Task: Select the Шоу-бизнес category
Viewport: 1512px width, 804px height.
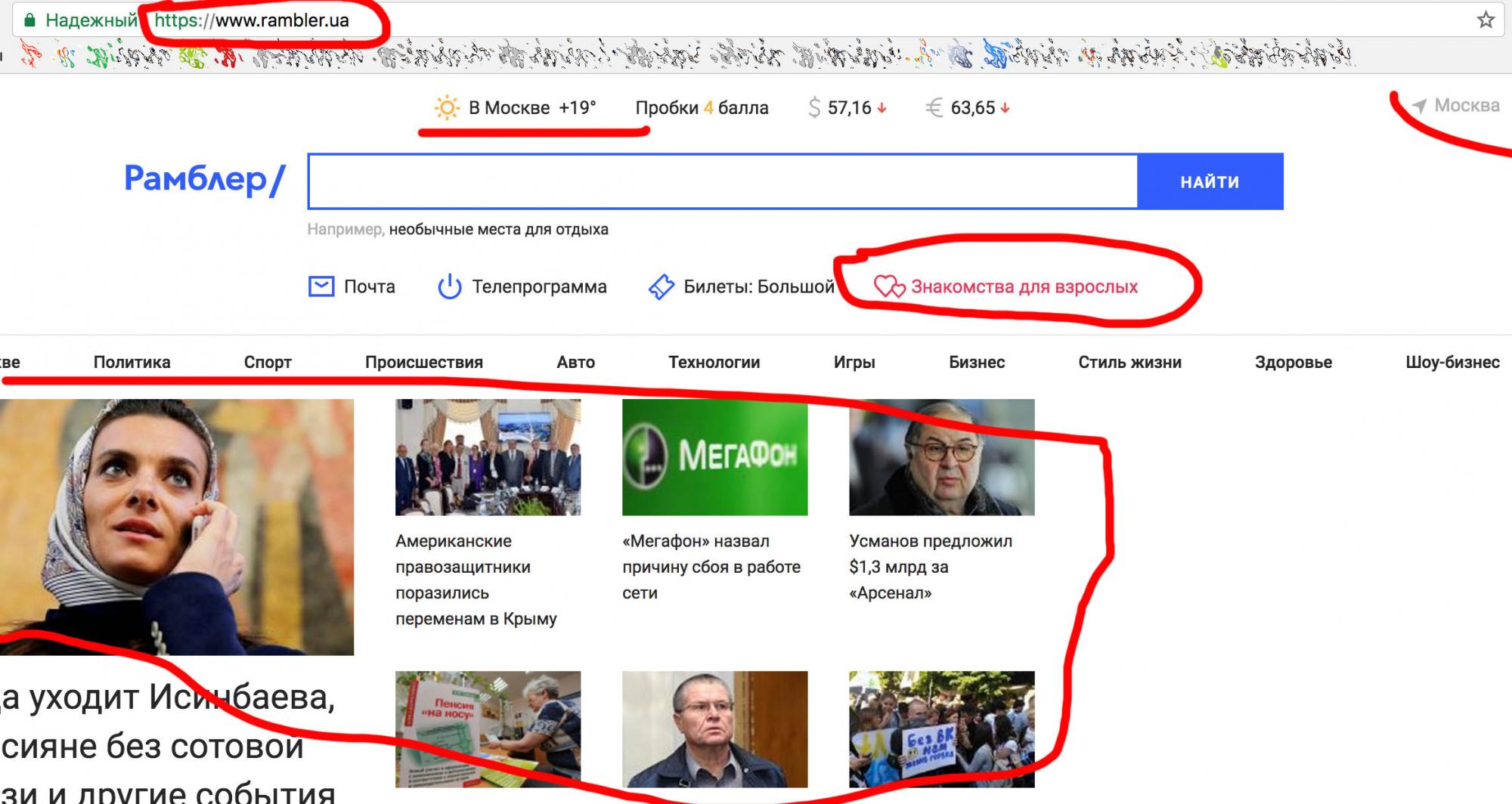Action: (x=1452, y=363)
